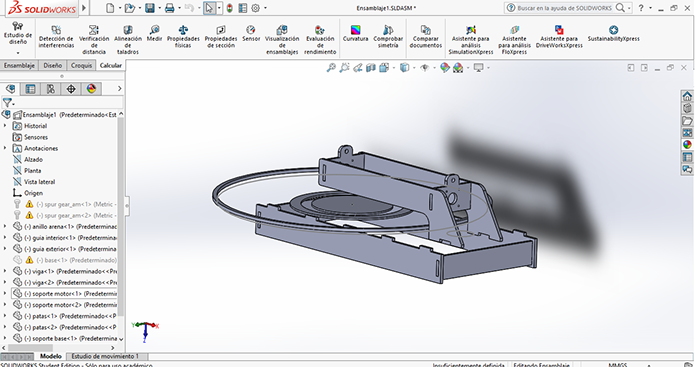Launch Asistente para DriveWorksXpress

pyautogui.click(x=559, y=36)
